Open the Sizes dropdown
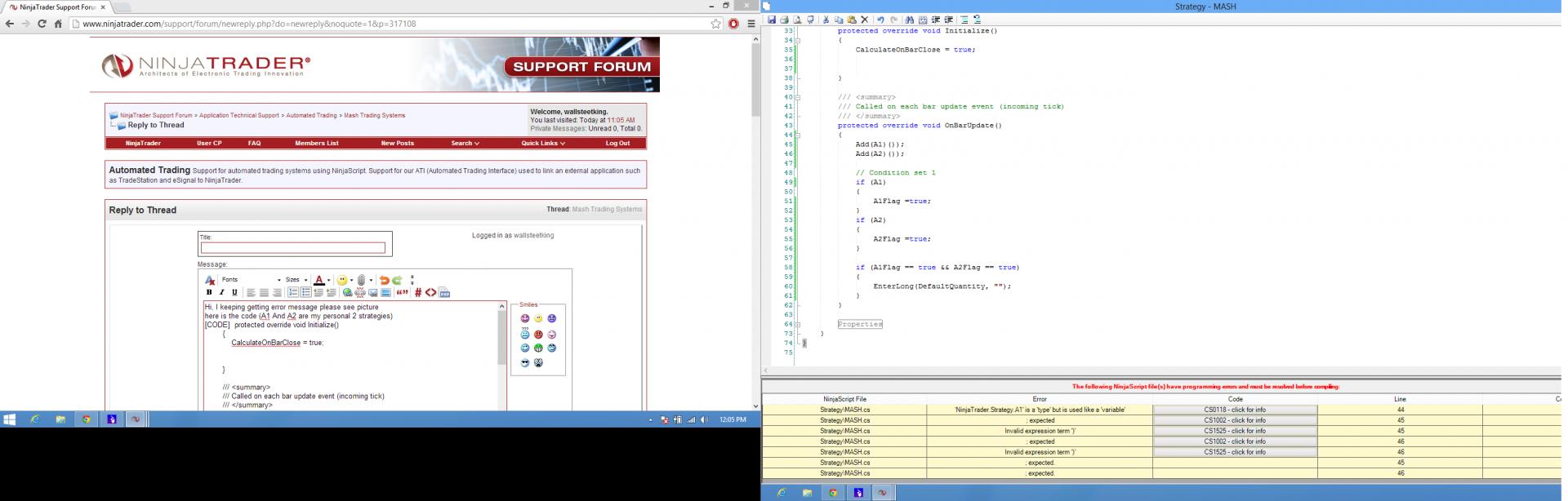 point(296,280)
